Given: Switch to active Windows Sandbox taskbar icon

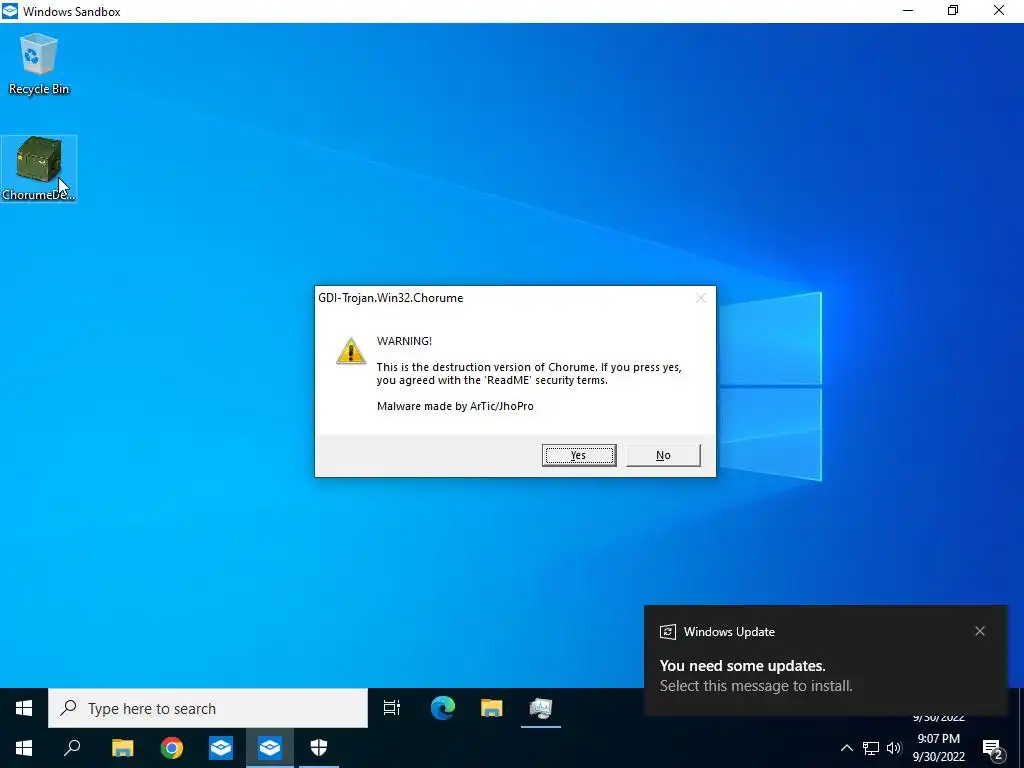Looking at the screenshot, I should click(x=270, y=748).
